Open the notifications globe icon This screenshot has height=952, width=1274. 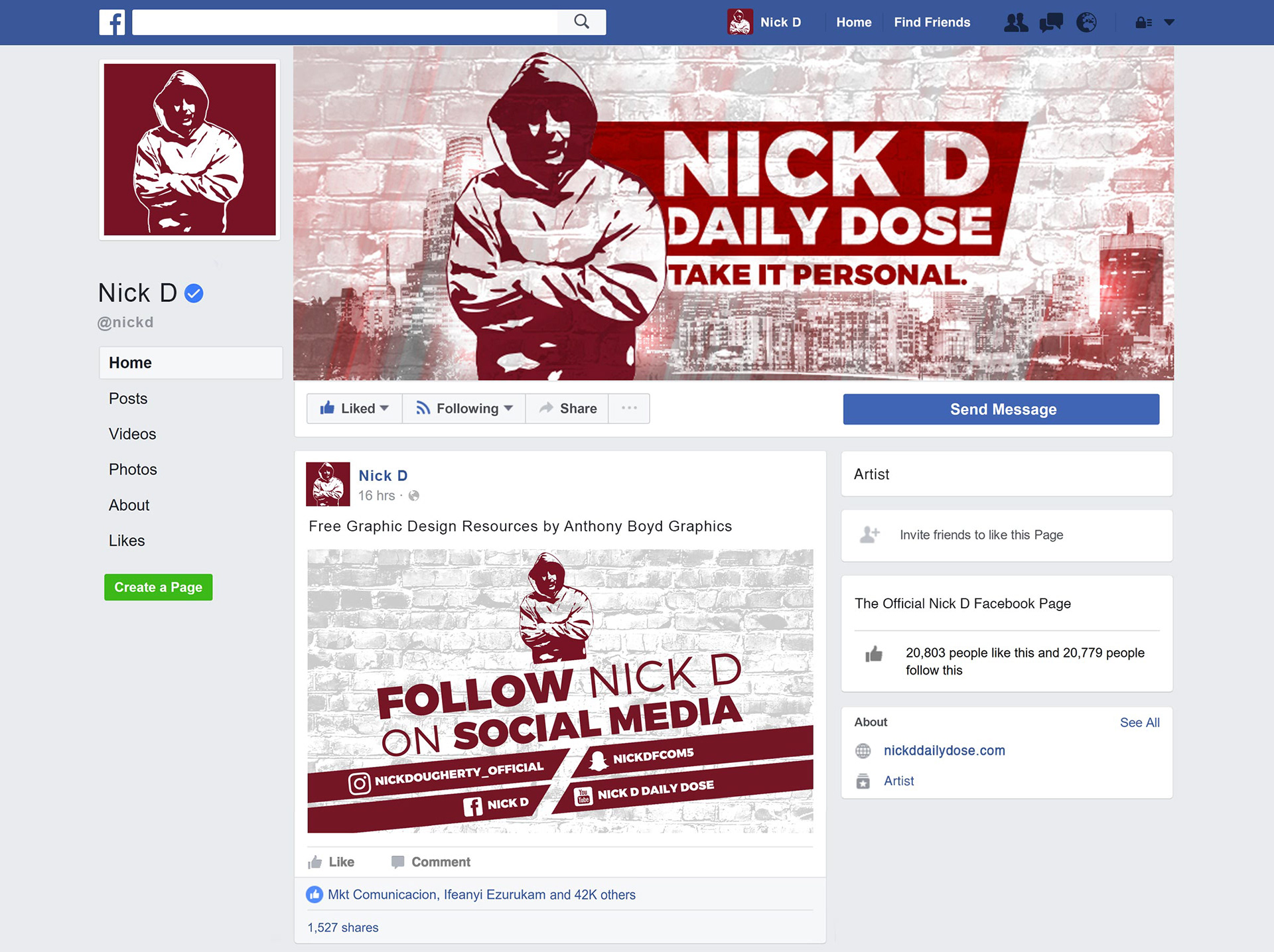pyautogui.click(x=1086, y=23)
